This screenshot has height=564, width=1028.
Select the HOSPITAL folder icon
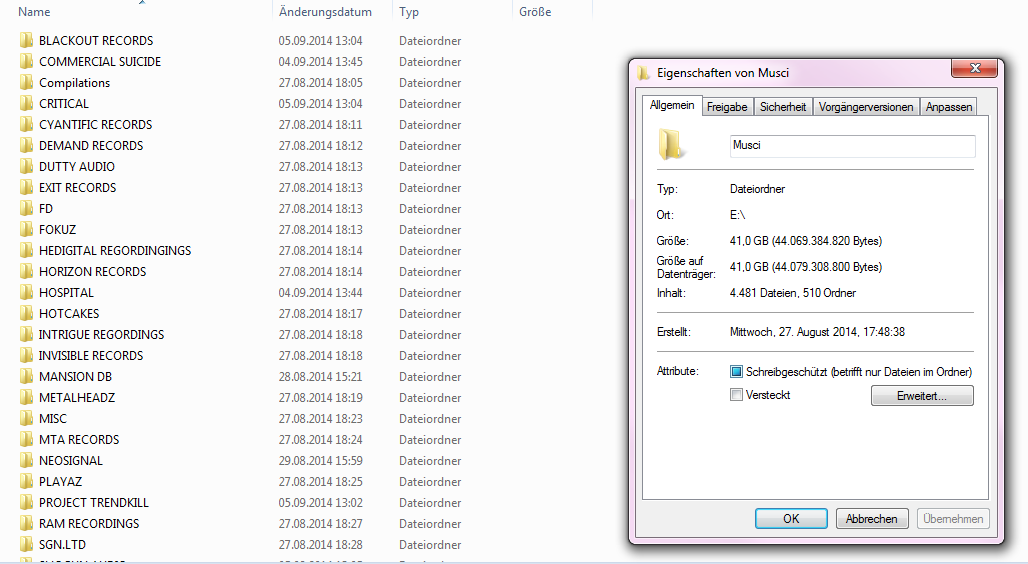pyautogui.click(x=26, y=293)
